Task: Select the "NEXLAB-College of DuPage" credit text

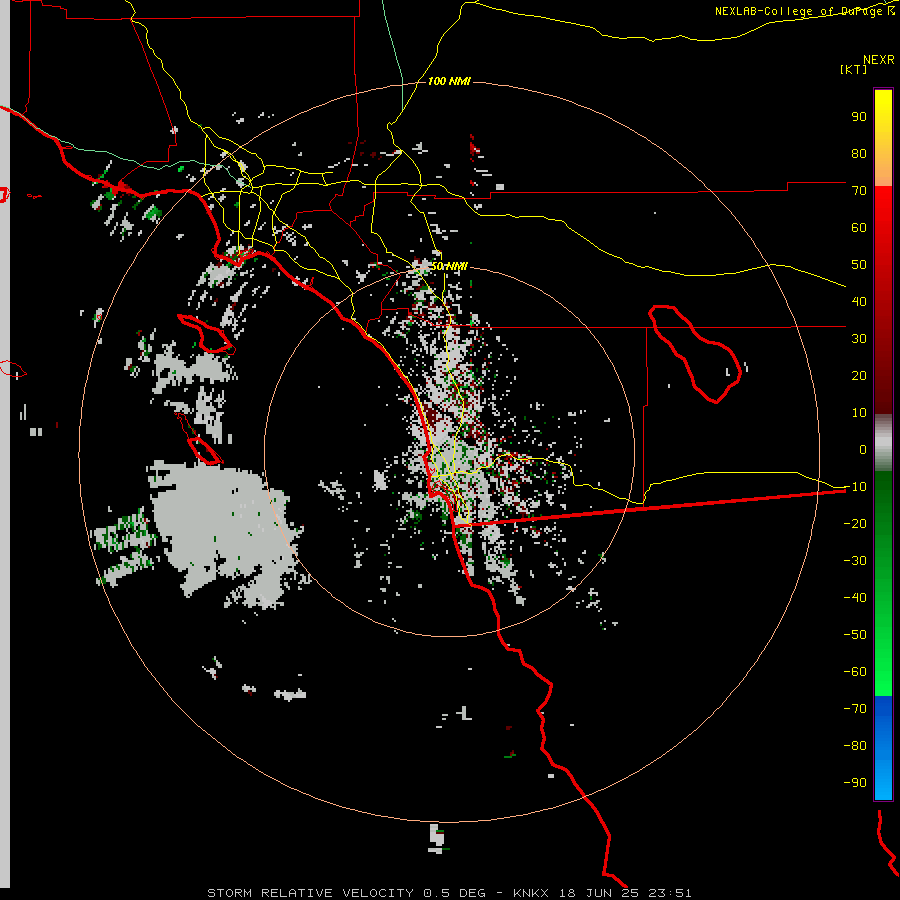Action: [800, 11]
